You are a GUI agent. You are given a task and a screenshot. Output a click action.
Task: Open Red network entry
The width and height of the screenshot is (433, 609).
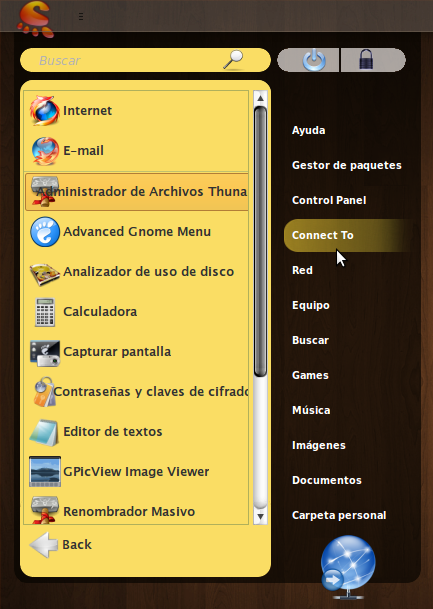click(302, 270)
